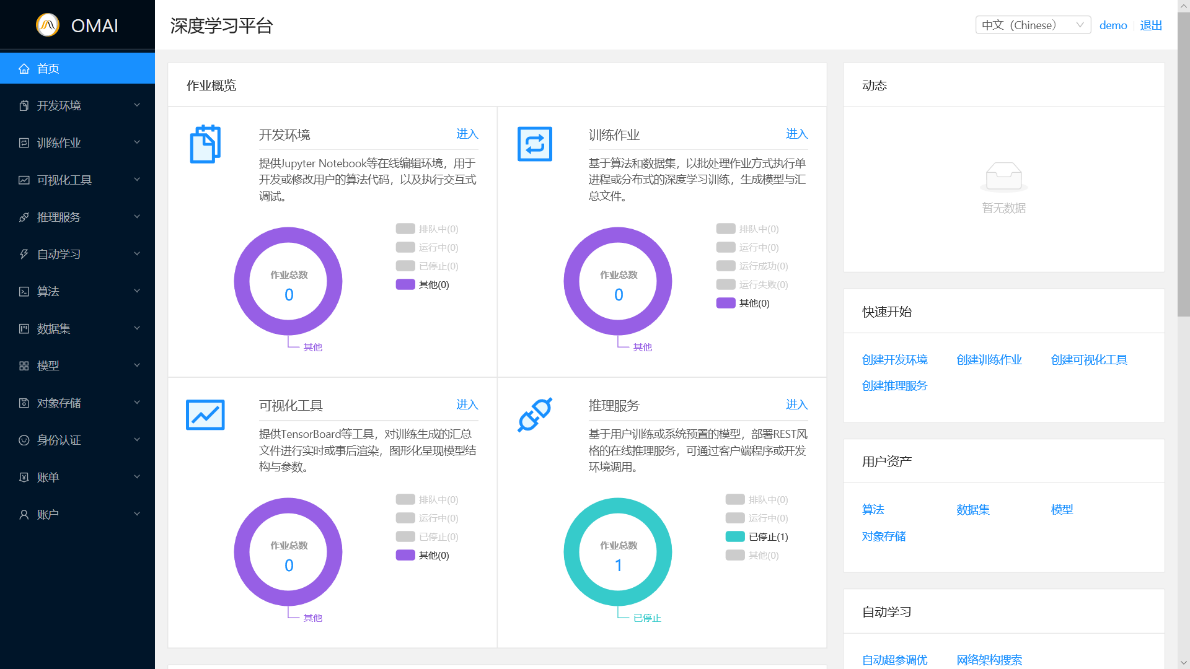Open the 中文 (Chinese) language dropdown
1190x669 pixels.
(x=1032, y=25)
